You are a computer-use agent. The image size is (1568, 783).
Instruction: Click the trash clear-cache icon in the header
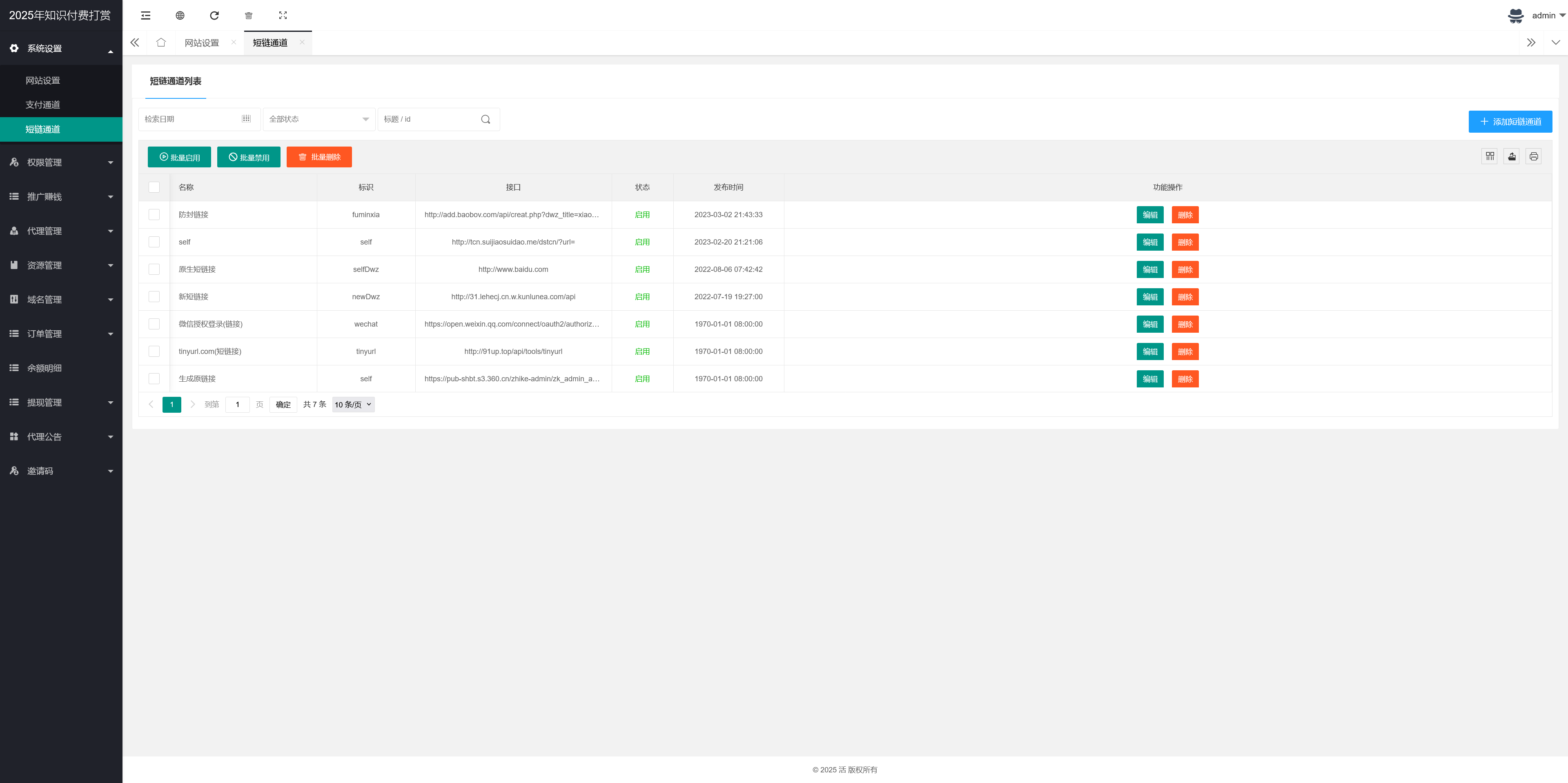pos(248,15)
